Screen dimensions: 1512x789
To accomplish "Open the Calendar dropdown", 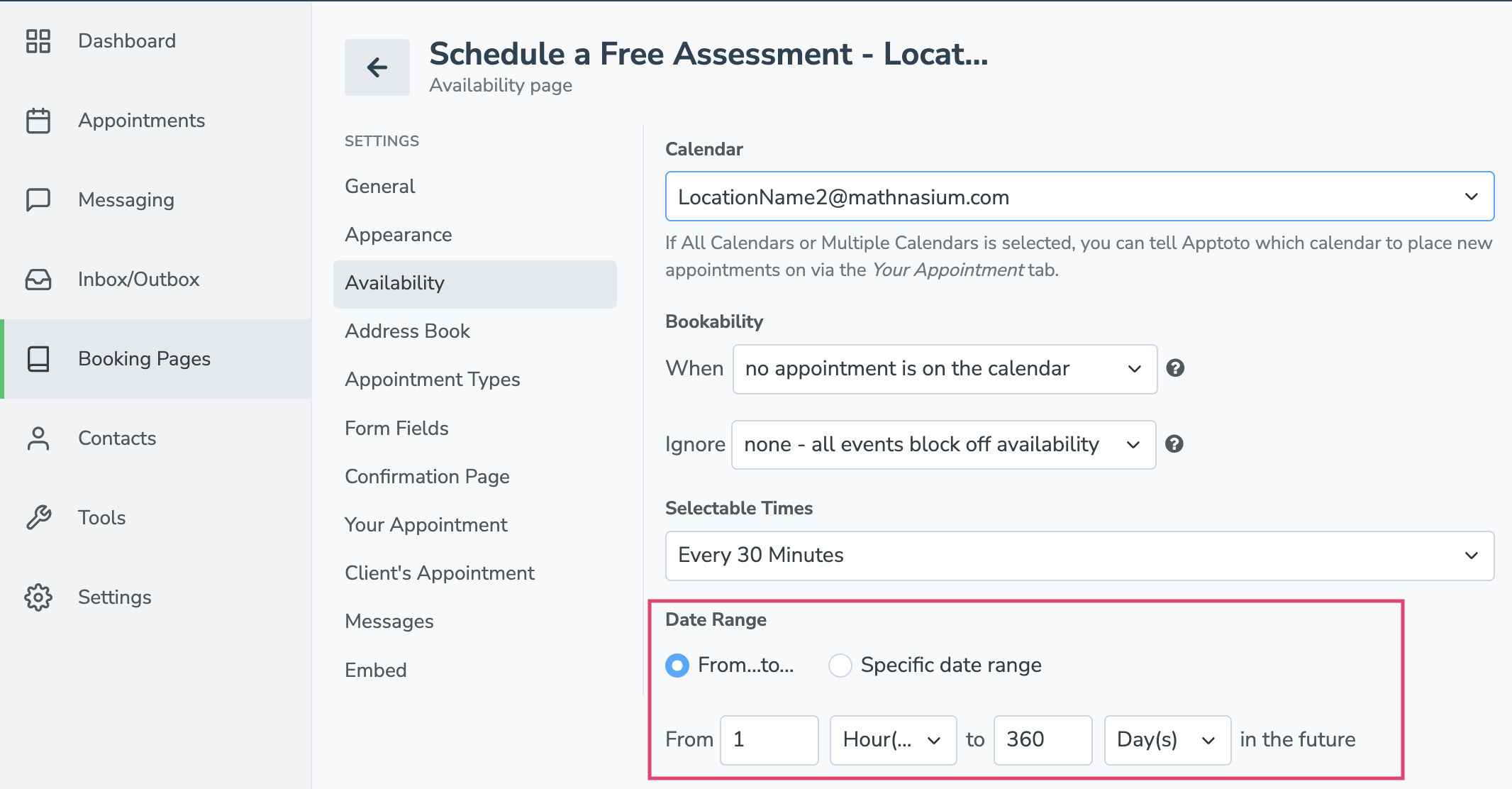I will (1079, 197).
